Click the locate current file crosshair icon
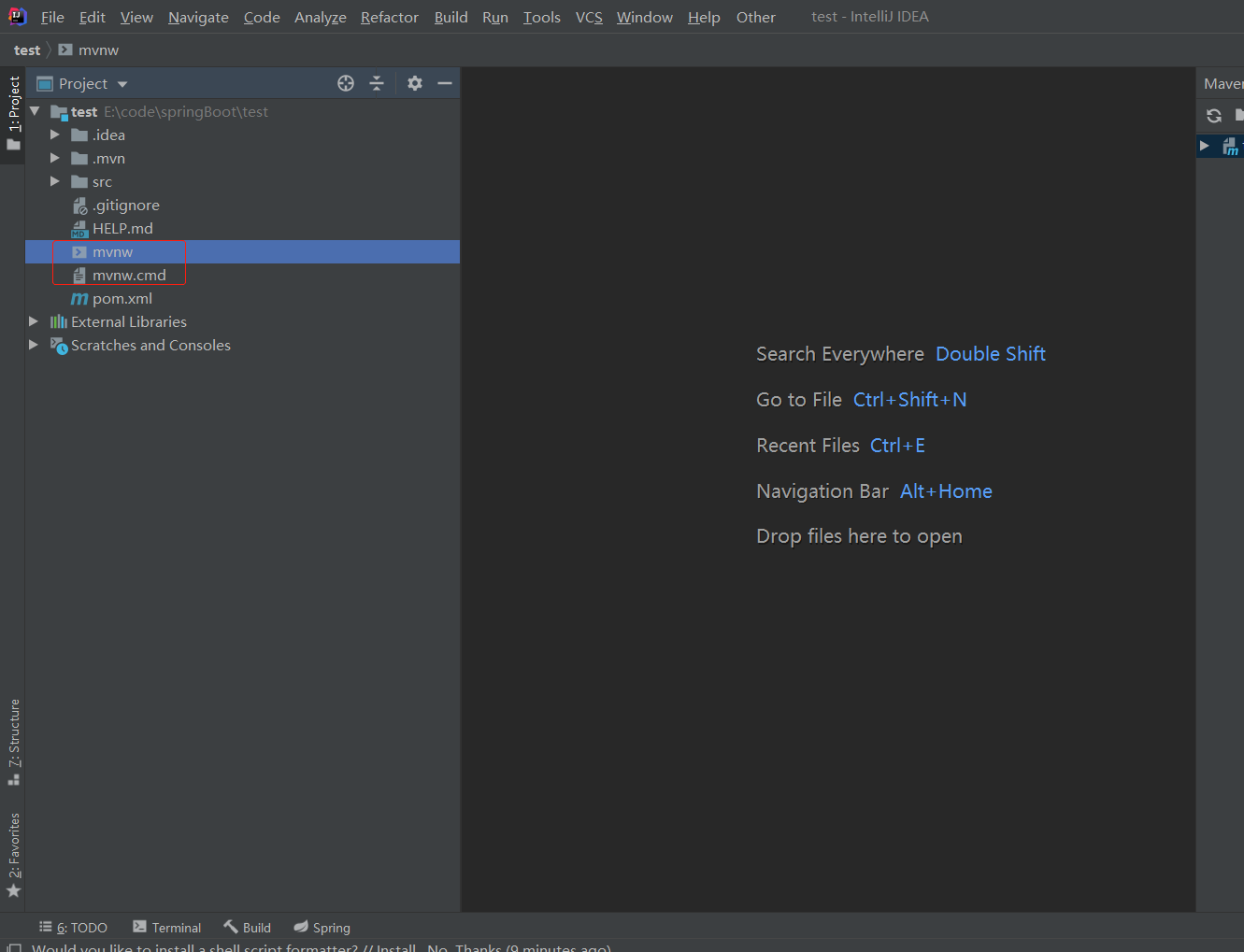Screen dimensions: 1244x952 [x=346, y=83]
